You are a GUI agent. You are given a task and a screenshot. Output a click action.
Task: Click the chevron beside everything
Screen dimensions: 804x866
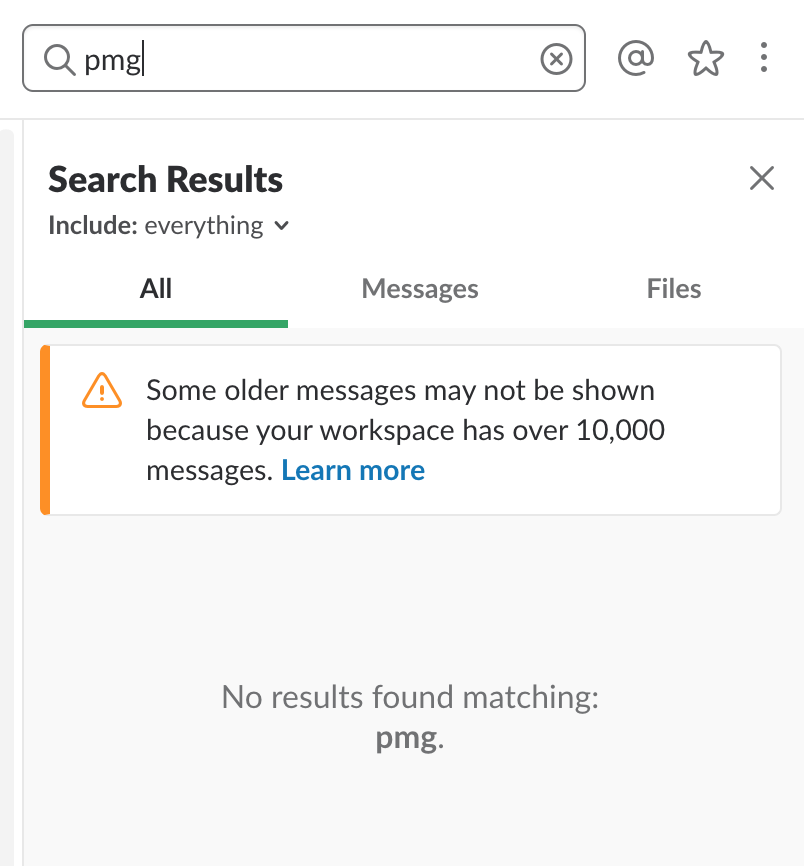(x=282, y=226)
